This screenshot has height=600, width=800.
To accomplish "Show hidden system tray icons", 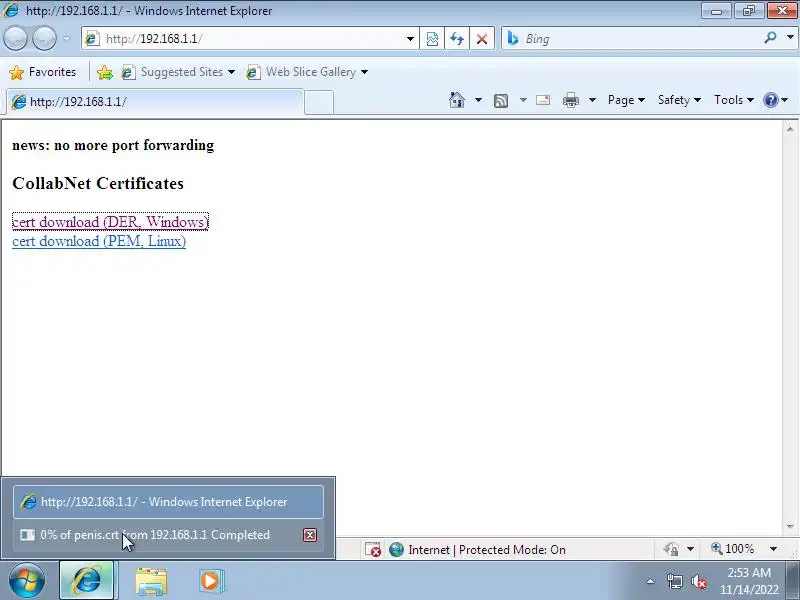I will (x=651, y=581).
